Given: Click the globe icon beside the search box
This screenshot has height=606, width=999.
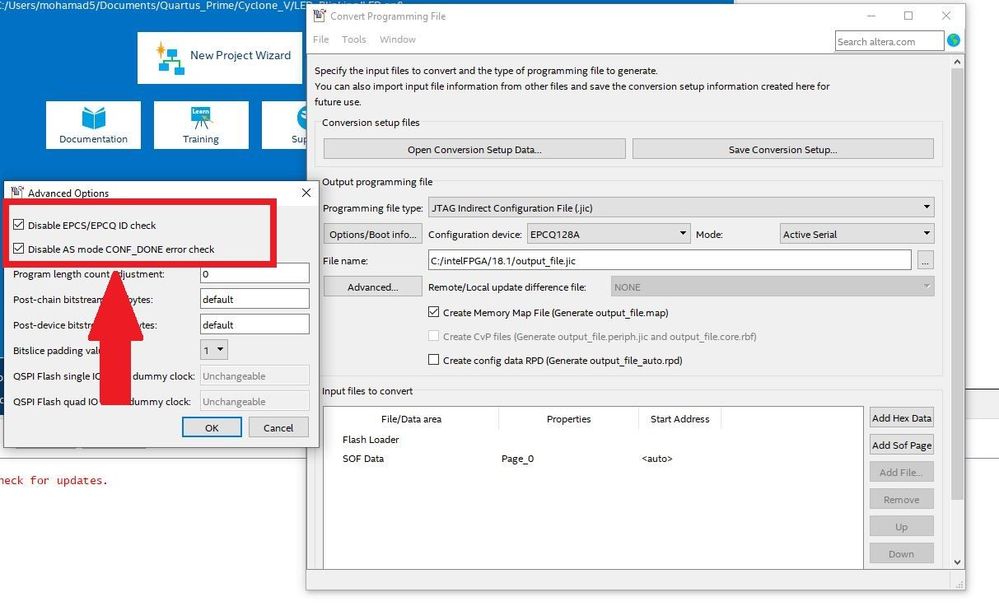Looking at the screenshot, I should pyautogui.click(x=953, y=40).
